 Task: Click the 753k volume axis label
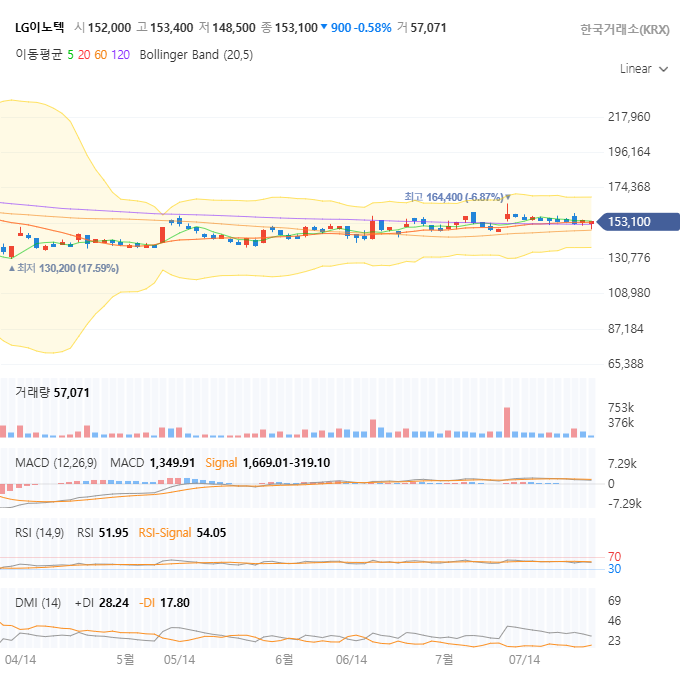click(x=621, y=408)
